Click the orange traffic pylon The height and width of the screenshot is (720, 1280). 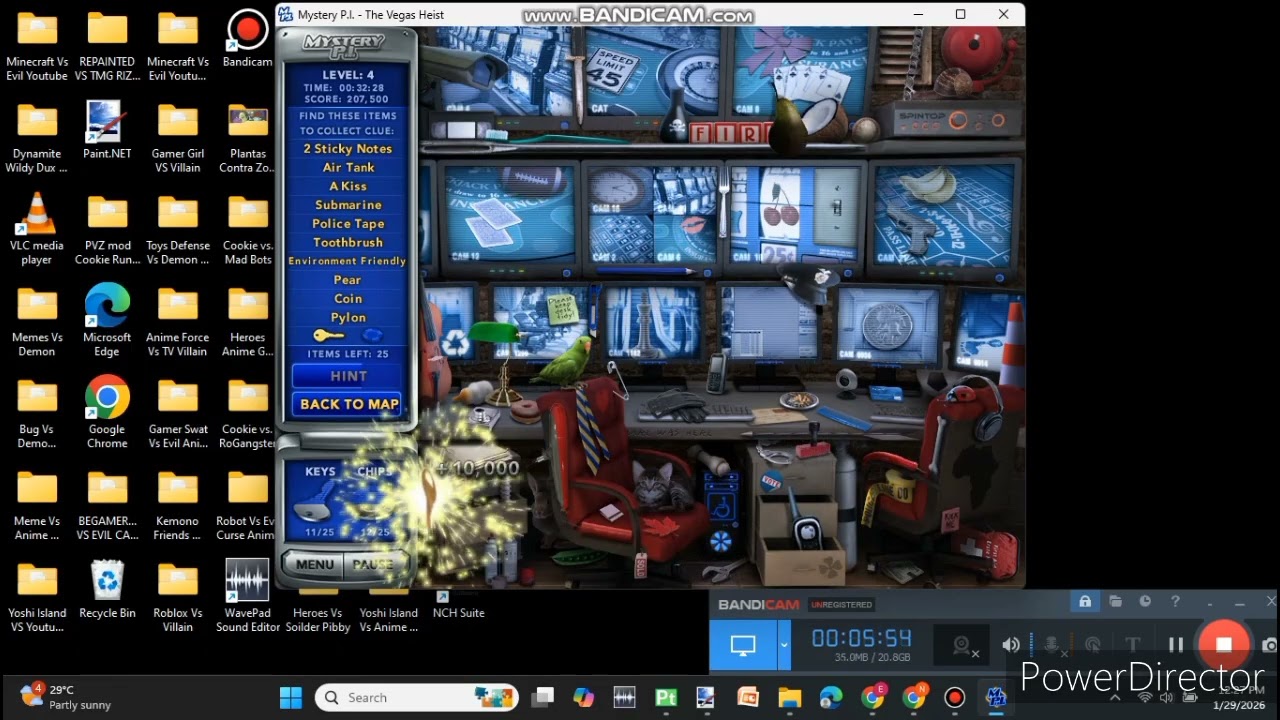coord(1013,343)
